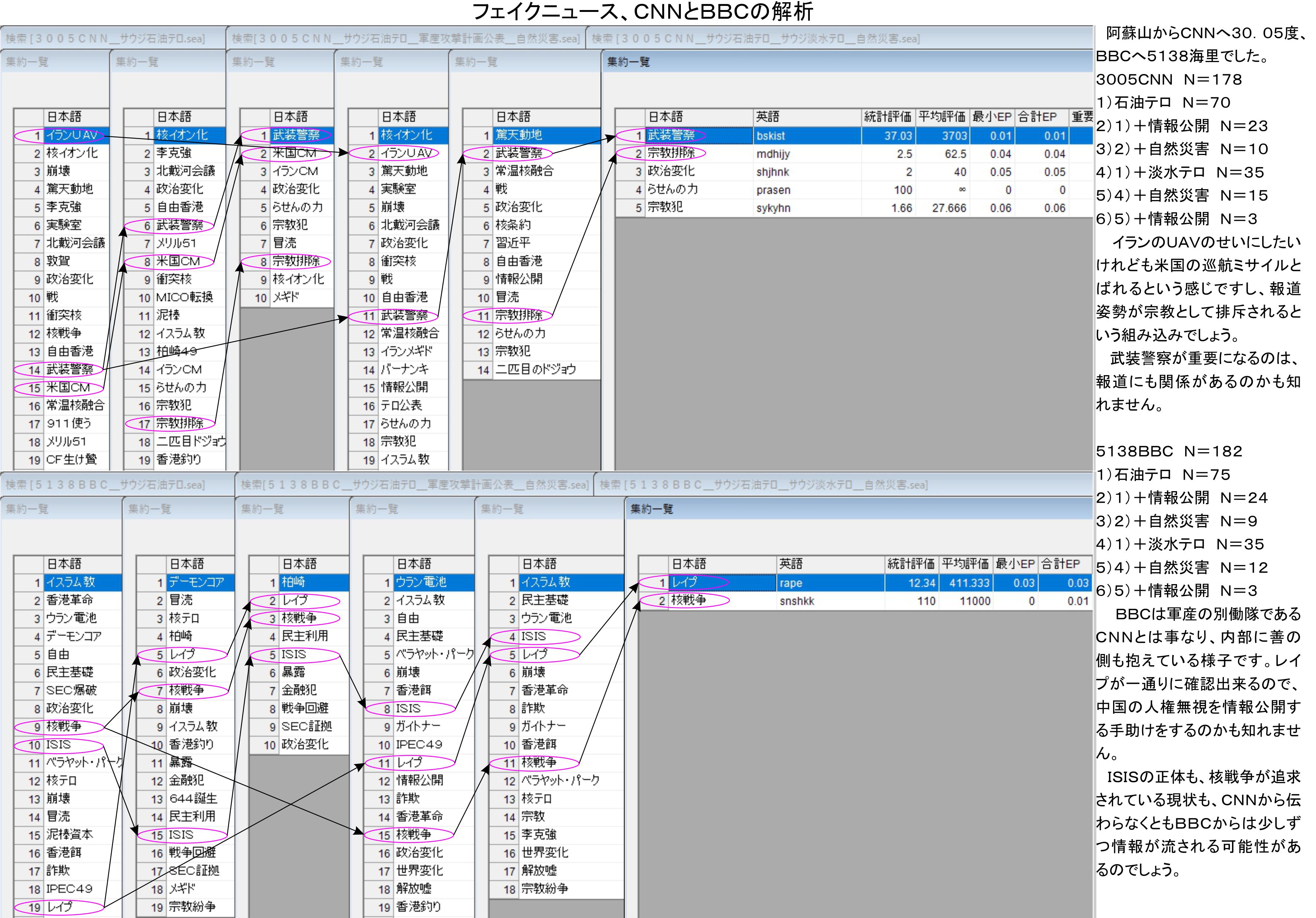Viewport: 1316px width, 918px height.
Task: Open the 3005CNN_サウジ石油テロ.sea search window title
Action: 106,38
